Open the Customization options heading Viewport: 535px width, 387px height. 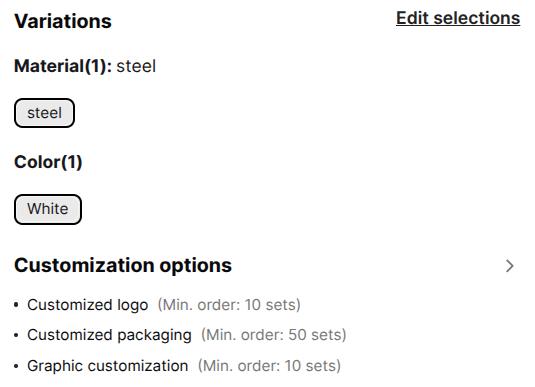[x=123, y=266]
